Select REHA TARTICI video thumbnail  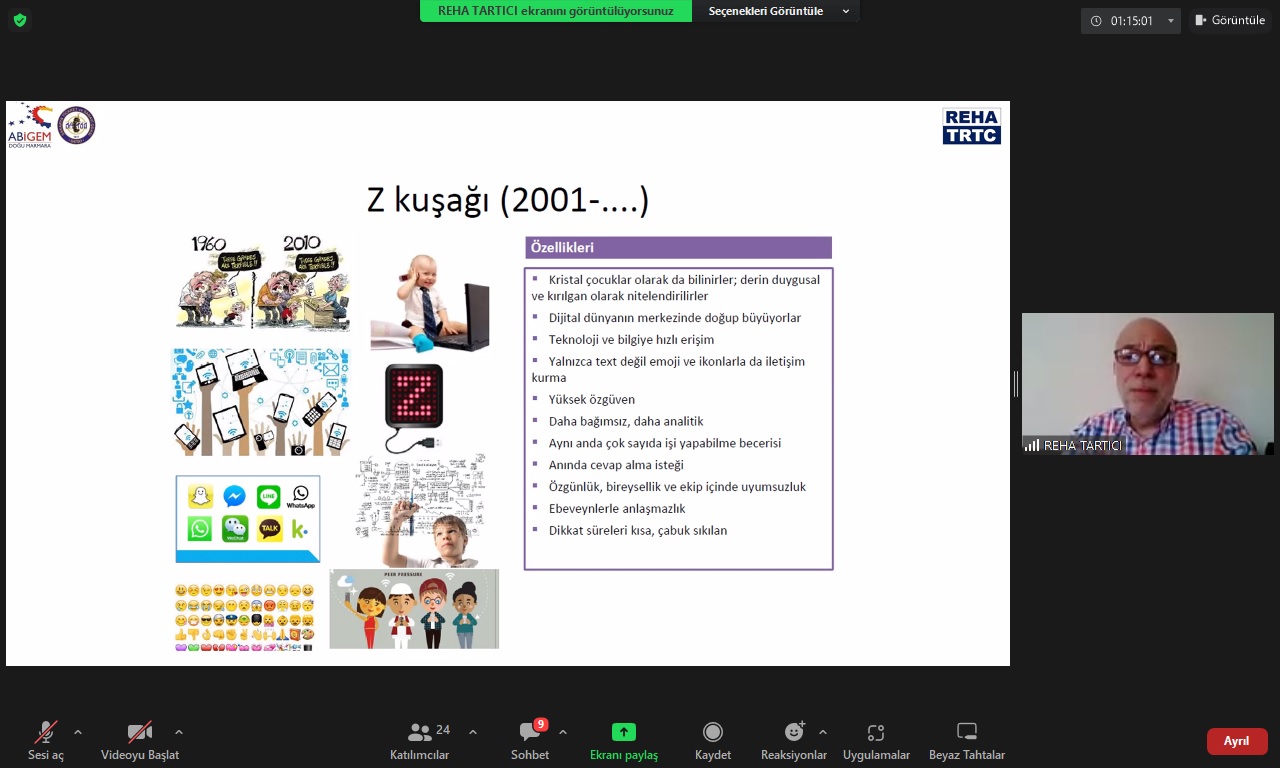coord(1147,384)
